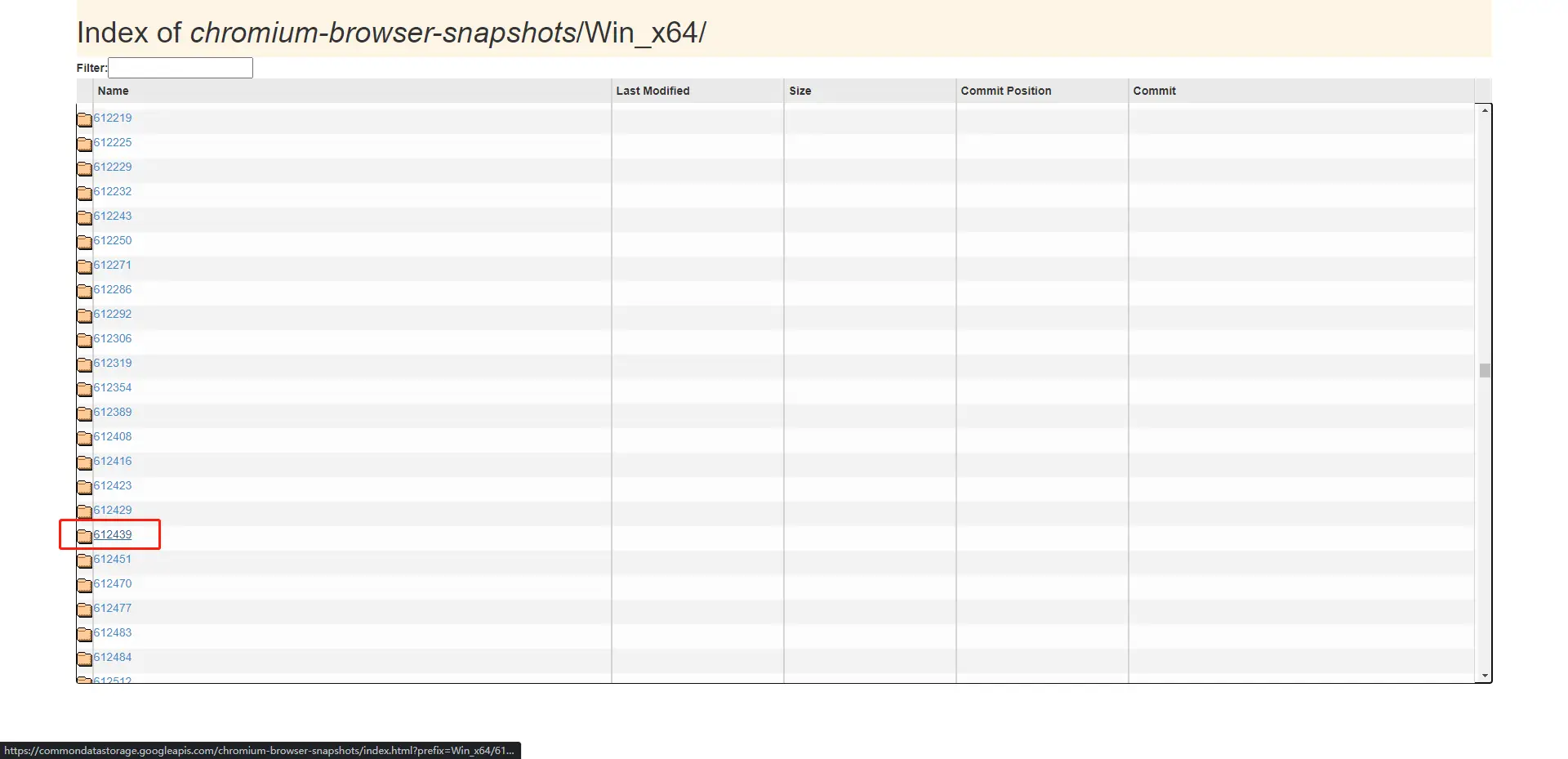This screenshot has width=1568, height=759.
Task: Click the vertical scrollbar thumb
Action: (x=1485, y=370)
